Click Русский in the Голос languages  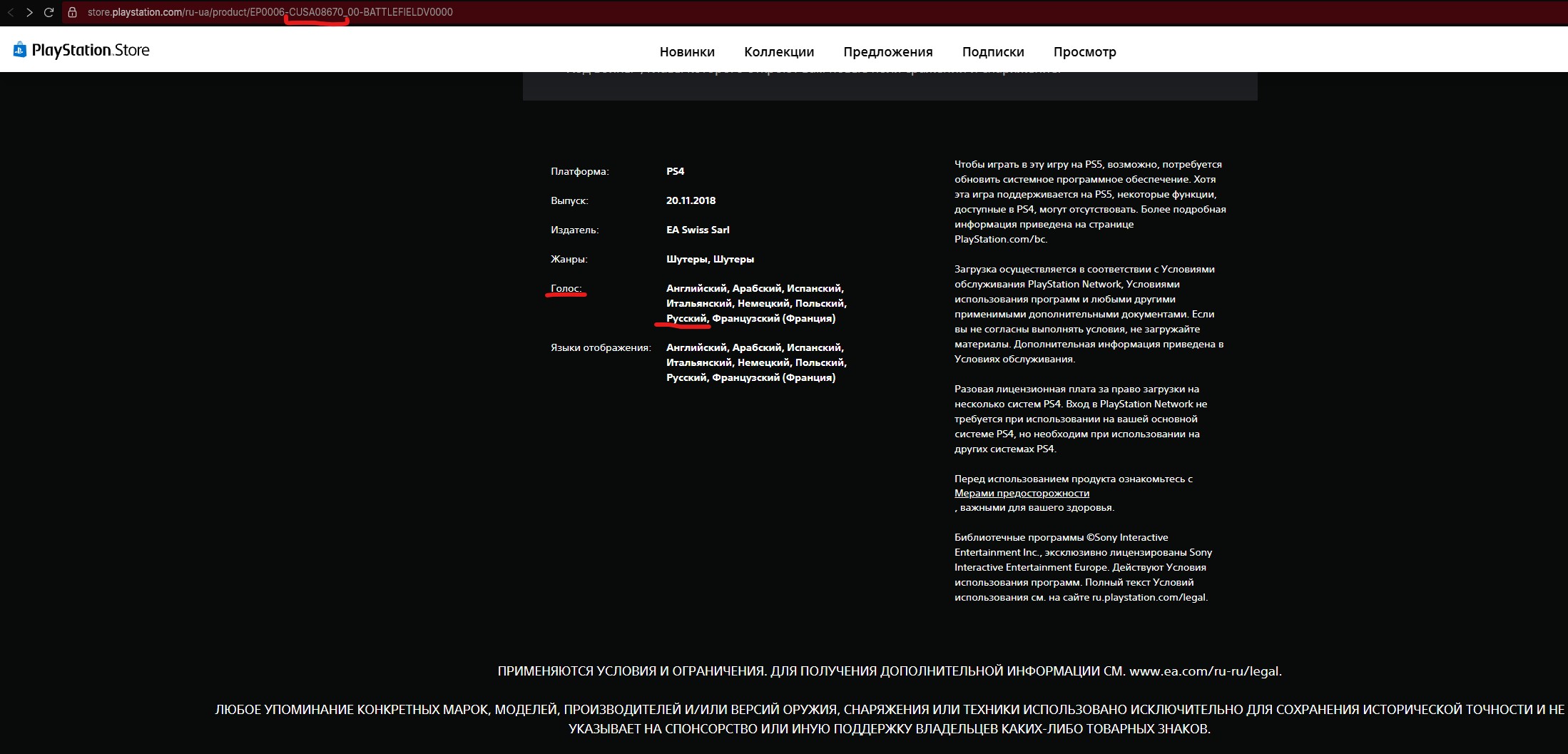click(x=686, y=318)
